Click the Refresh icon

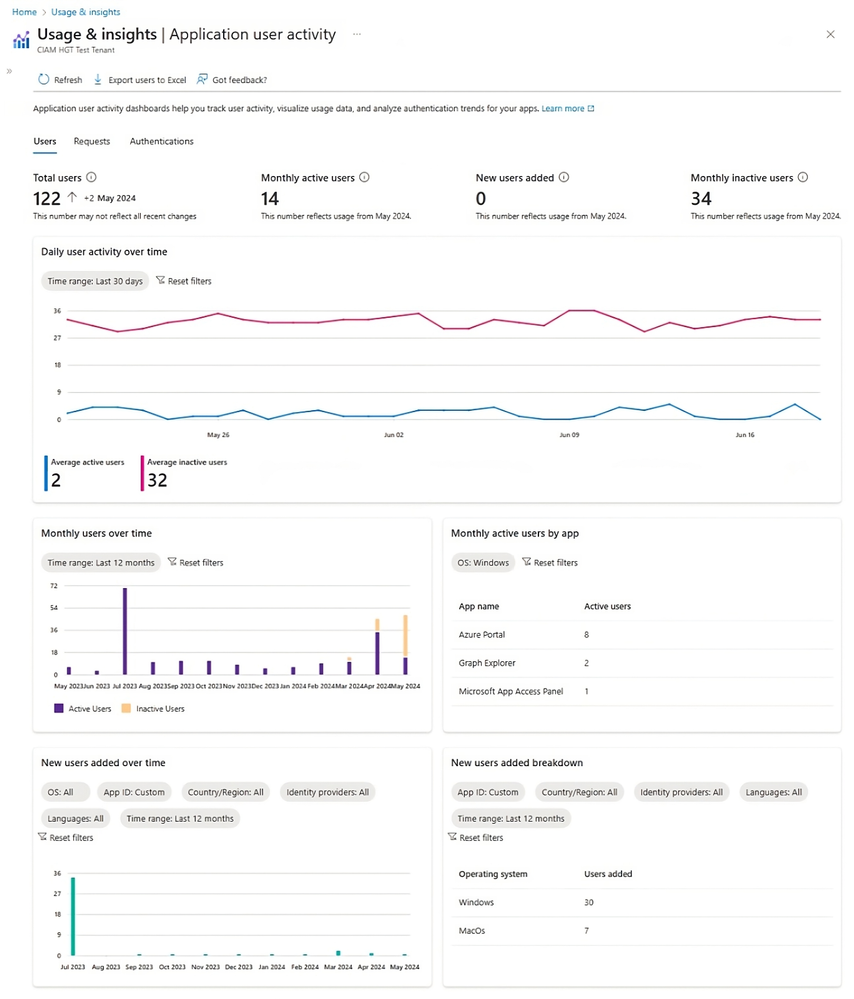pos(43,79)
